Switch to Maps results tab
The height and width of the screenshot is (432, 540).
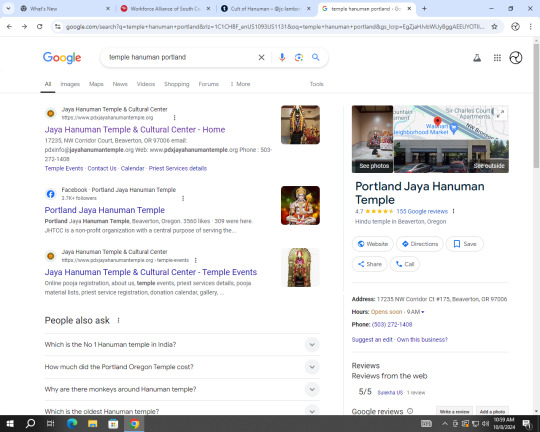(x=96, y=84)
